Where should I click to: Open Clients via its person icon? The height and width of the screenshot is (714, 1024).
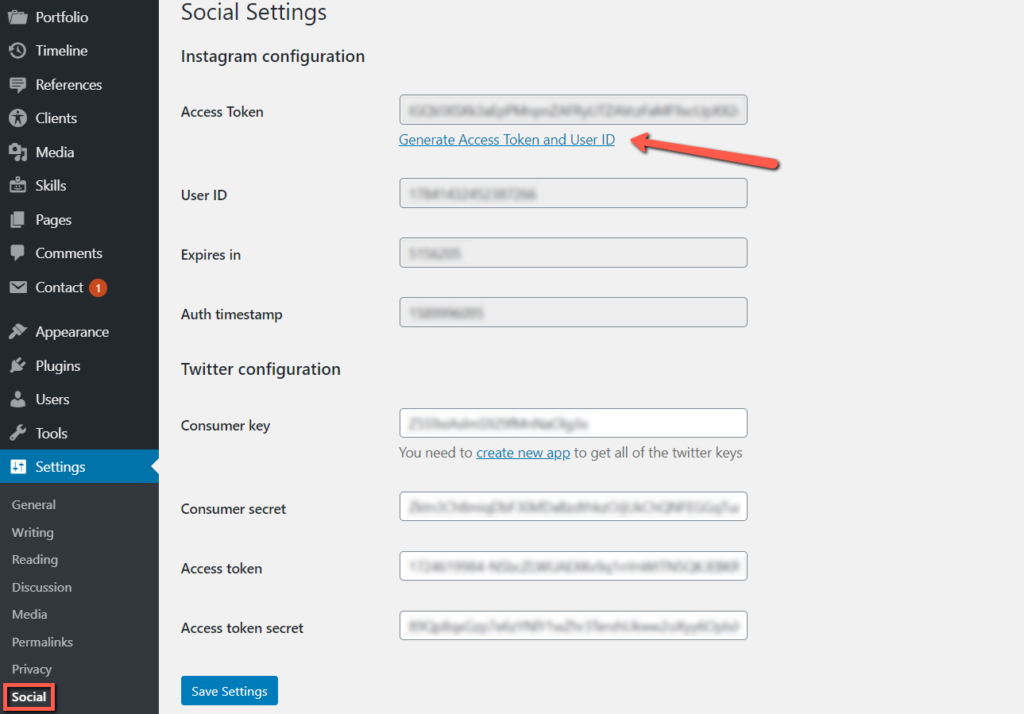18,118
